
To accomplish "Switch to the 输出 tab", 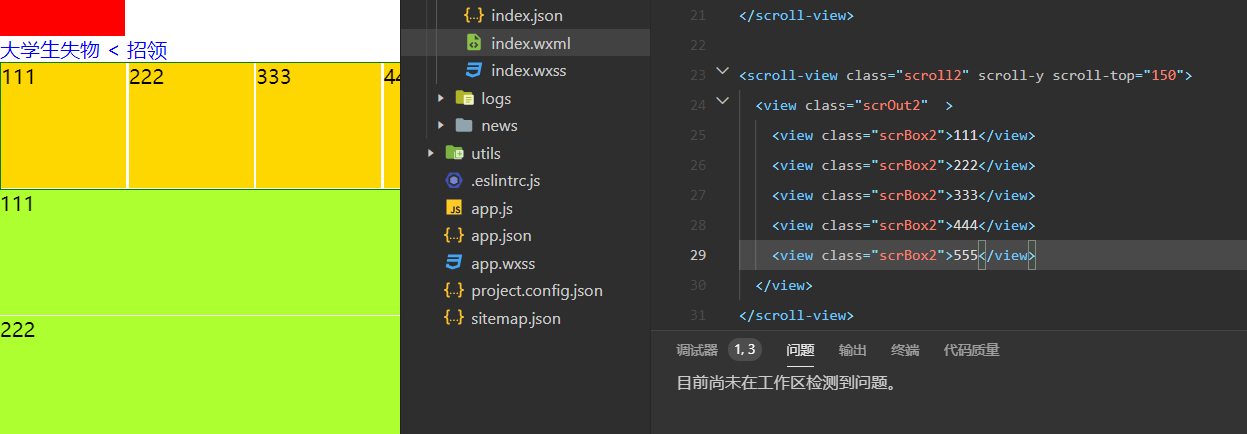I will [853, 350].
